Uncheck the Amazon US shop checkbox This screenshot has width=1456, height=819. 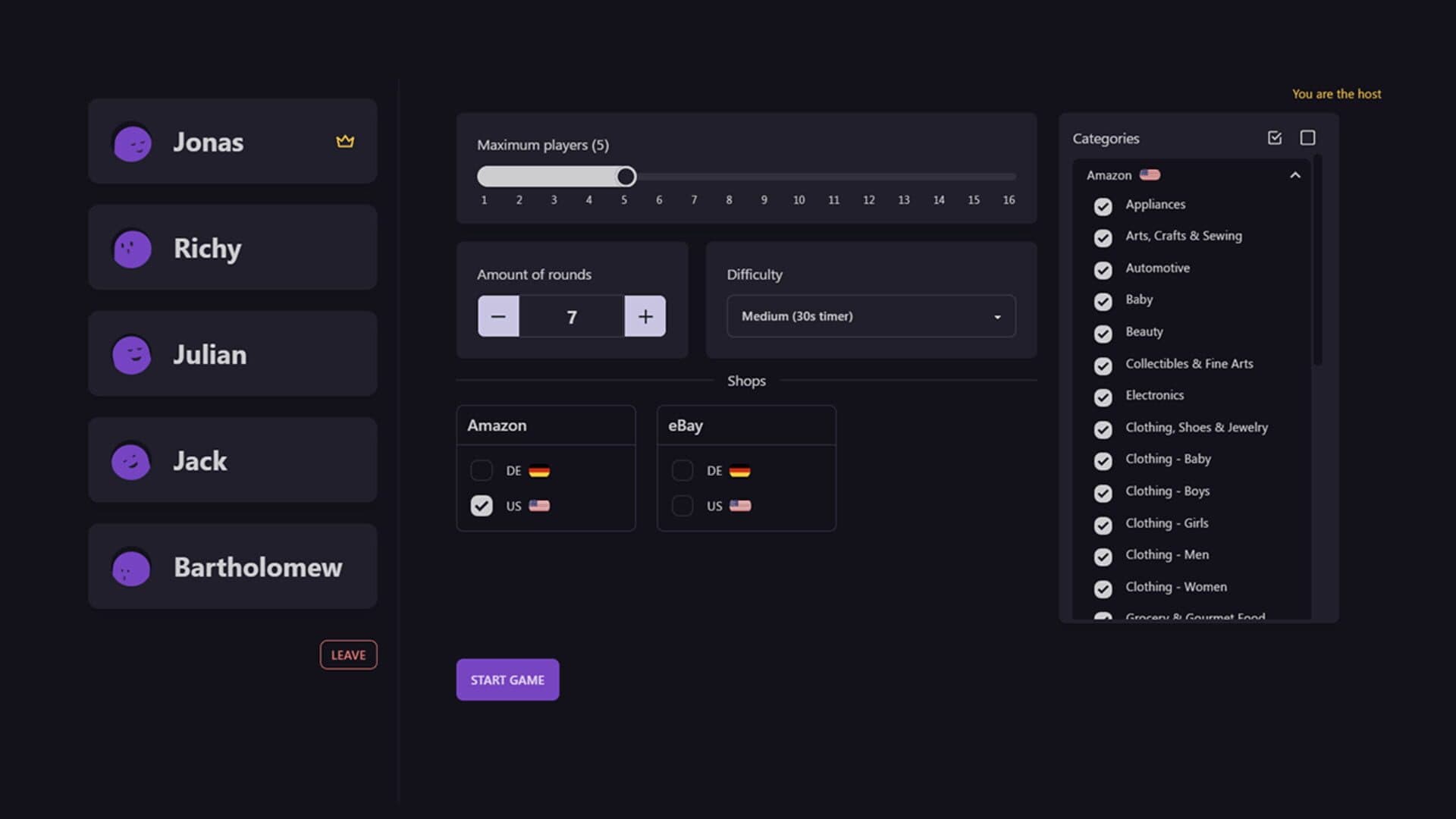[482, 506]
